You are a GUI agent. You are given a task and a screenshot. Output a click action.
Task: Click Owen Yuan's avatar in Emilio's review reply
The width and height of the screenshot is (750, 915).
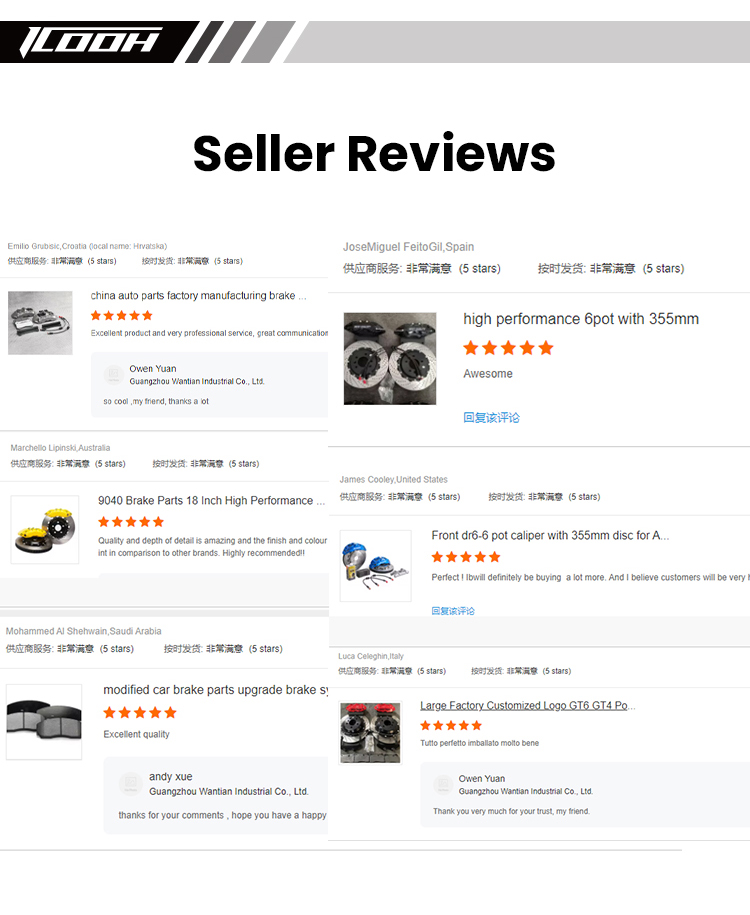(x=113, y=374)
